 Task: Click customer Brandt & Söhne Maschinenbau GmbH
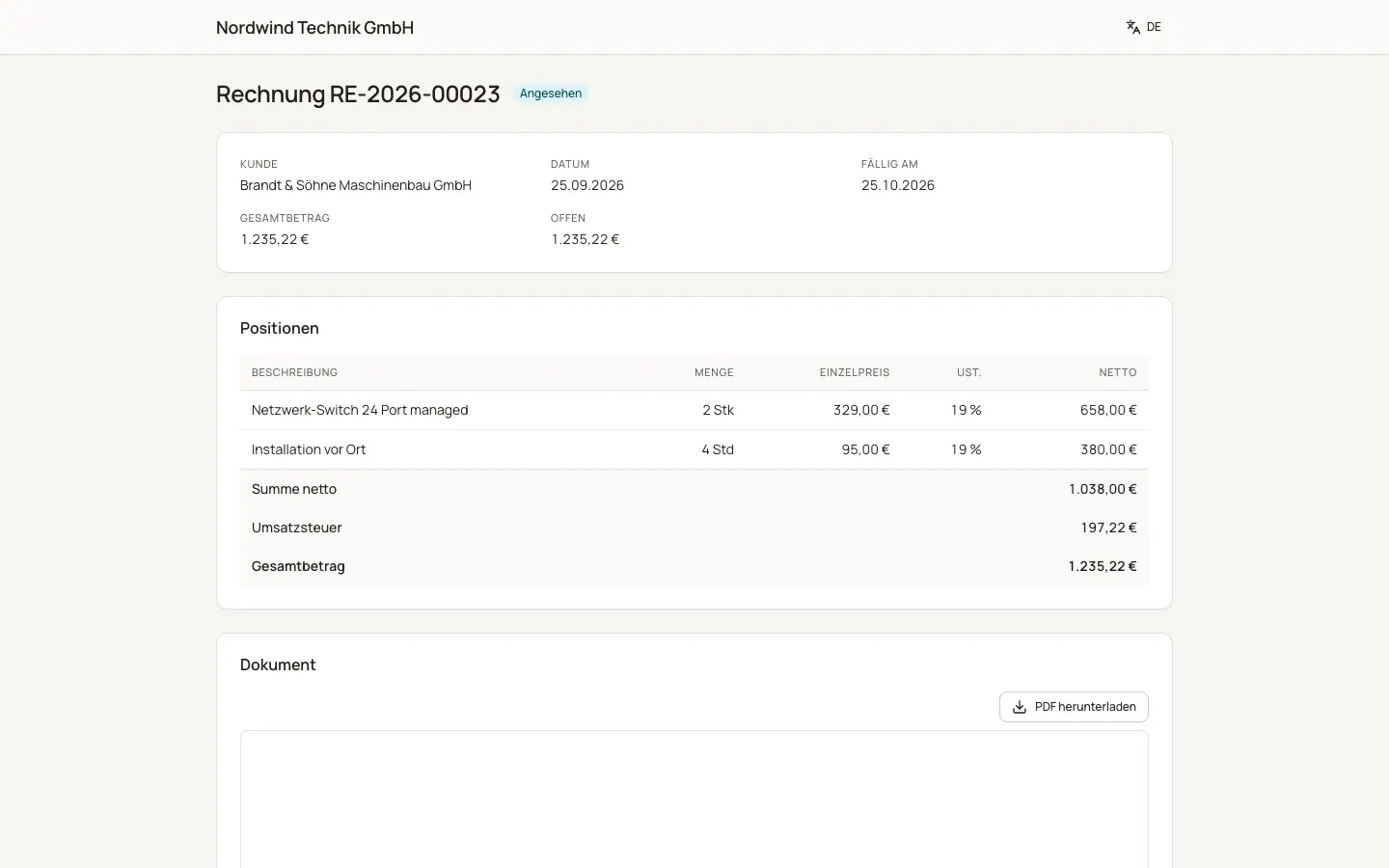(x=356, y=185)
